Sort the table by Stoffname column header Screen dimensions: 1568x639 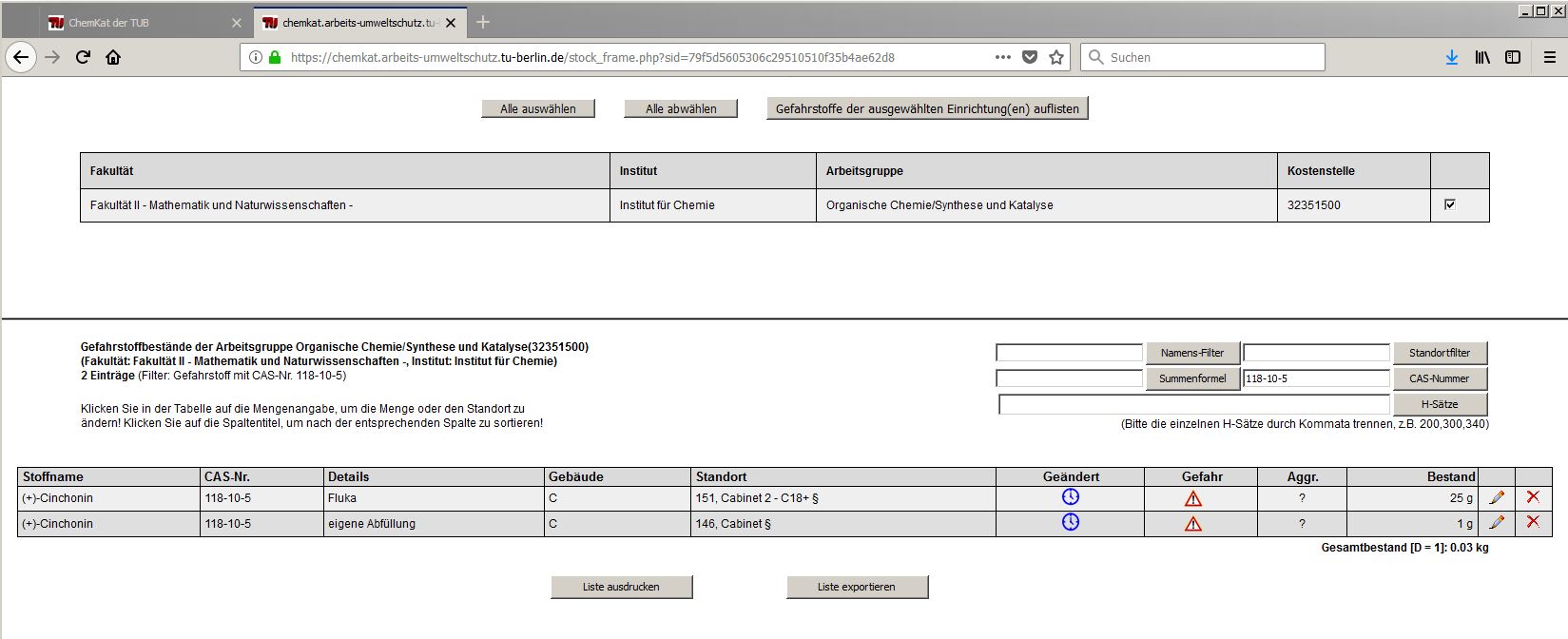(53, 476)
